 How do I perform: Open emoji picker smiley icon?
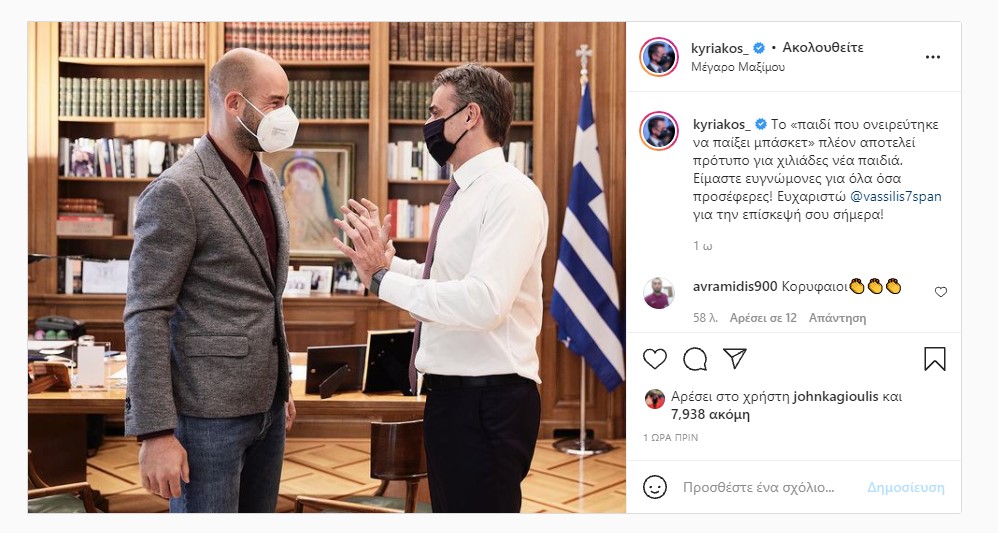(x=655, y=488)
